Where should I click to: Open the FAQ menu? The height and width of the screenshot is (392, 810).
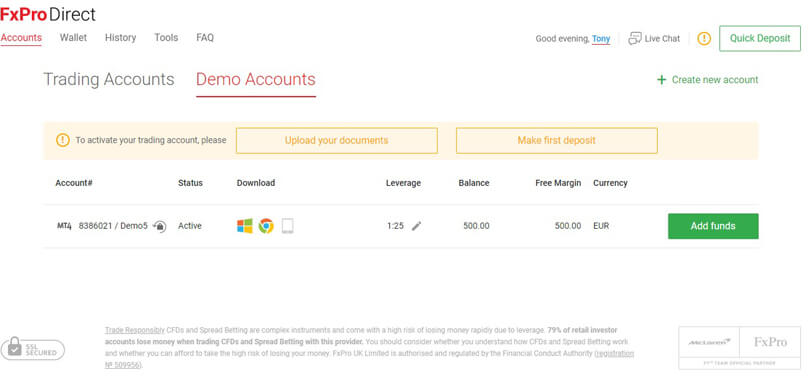205,38
